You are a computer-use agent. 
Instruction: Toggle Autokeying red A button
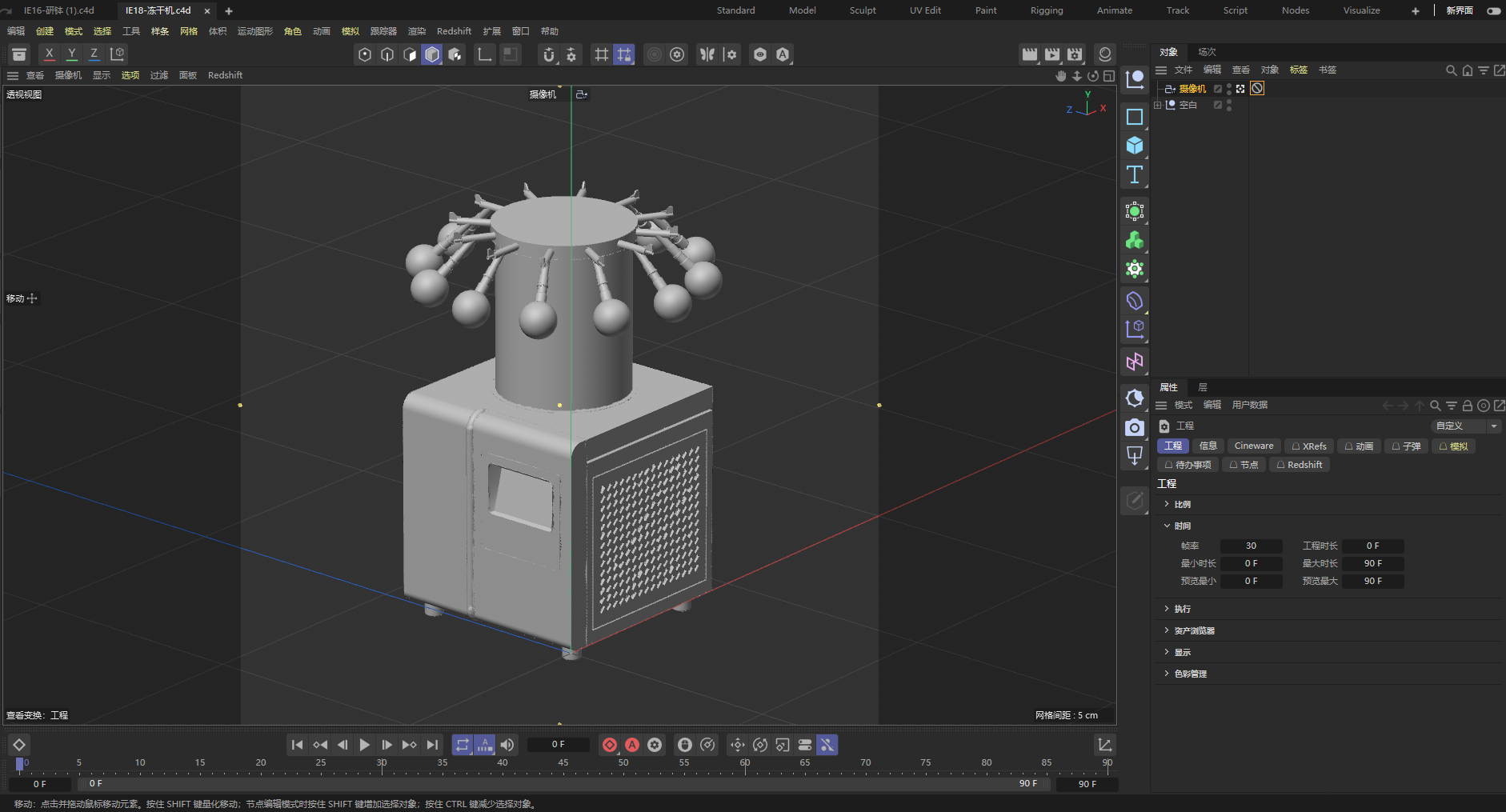[x=632, y=745]
